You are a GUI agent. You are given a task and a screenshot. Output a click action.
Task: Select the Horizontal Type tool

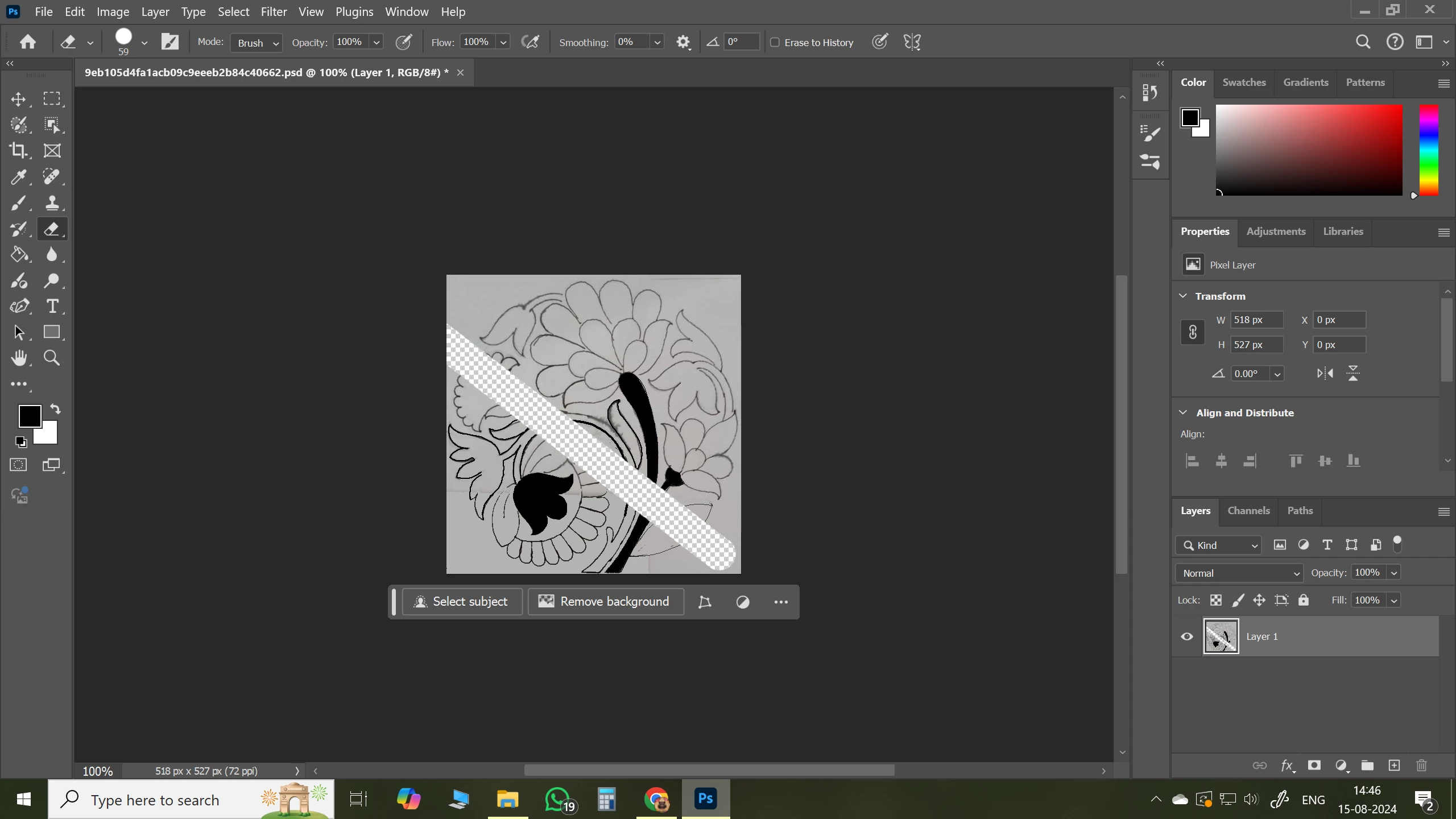52,306
